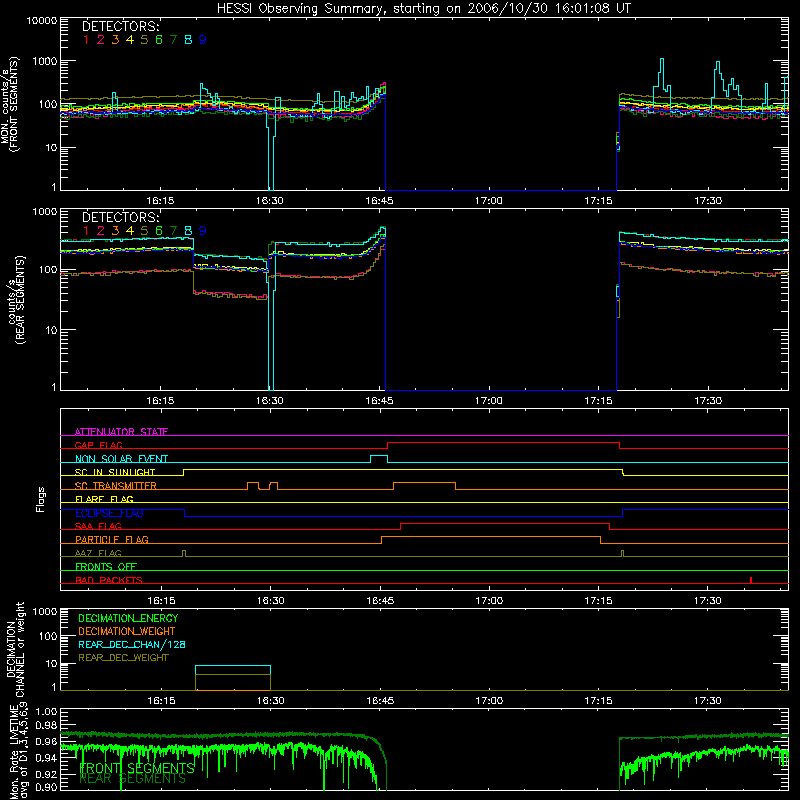Click dark green detector 7 in front segments legend

click(173, 40)
